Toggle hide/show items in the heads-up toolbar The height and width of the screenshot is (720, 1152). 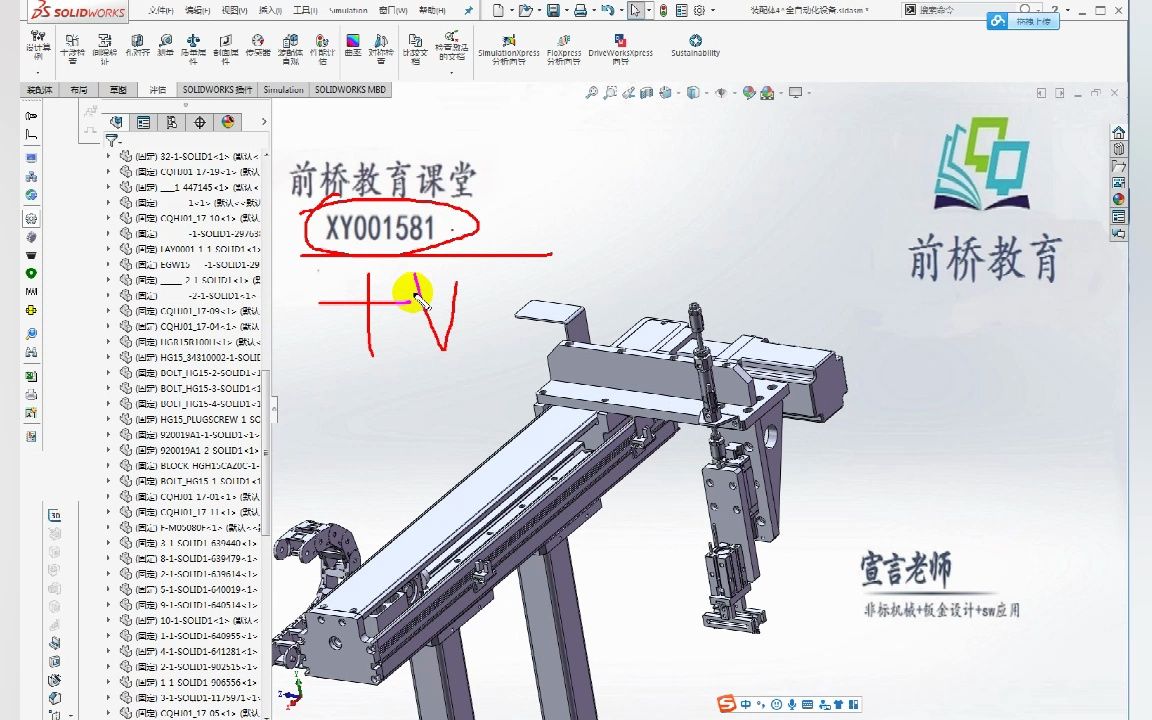[720, 93]
